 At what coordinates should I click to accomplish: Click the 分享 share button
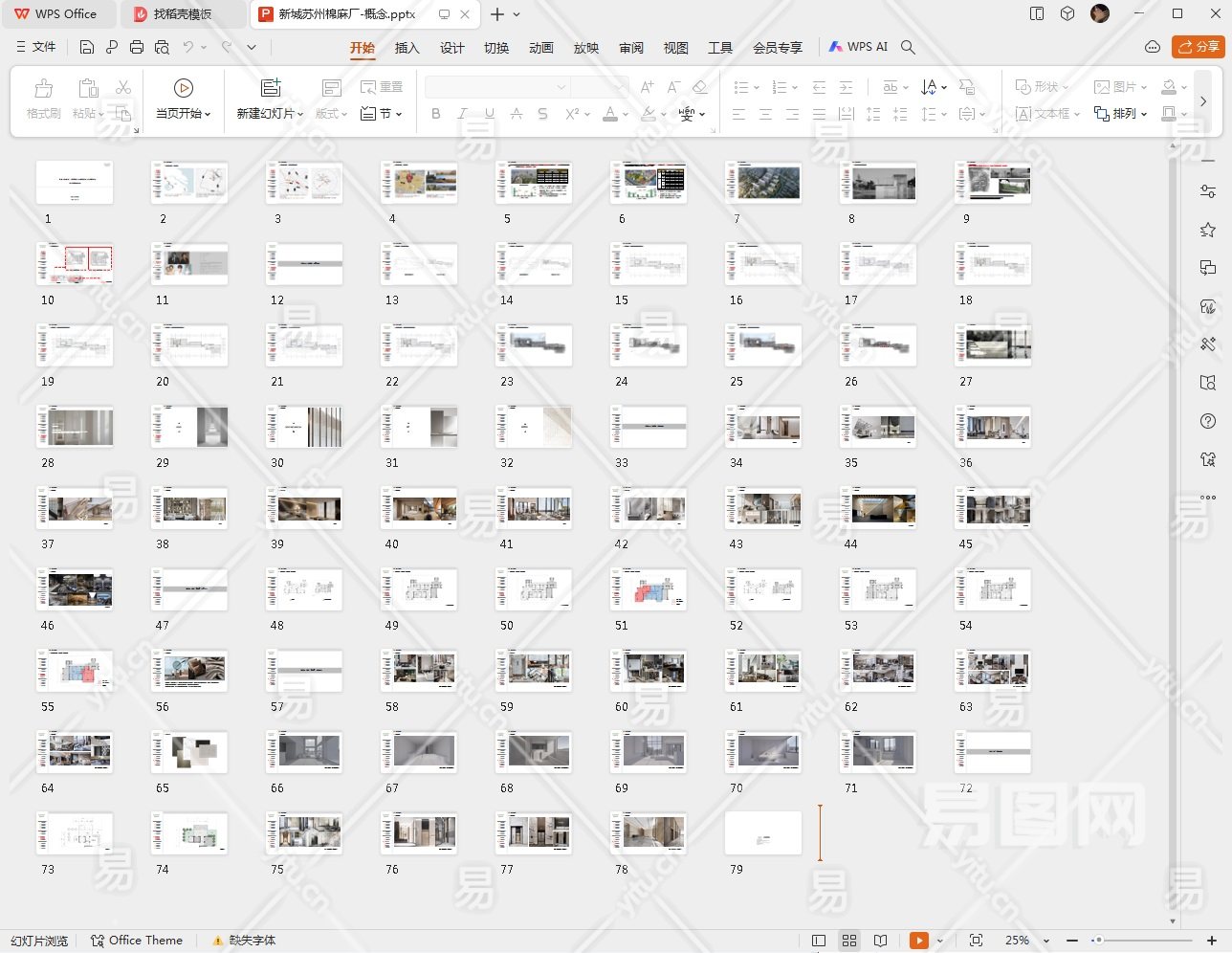(1199, 46)
